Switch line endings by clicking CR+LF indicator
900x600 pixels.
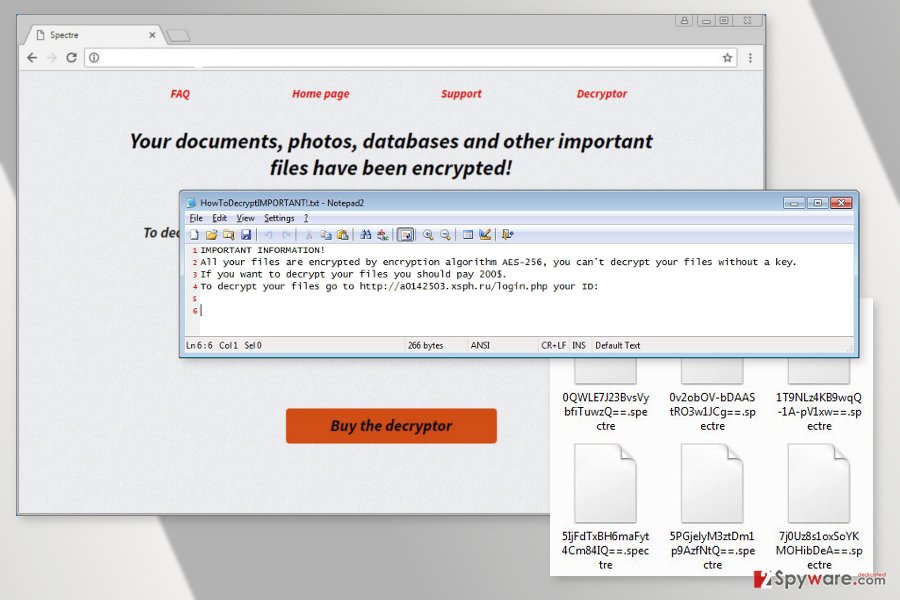click(x=553, y=345)
